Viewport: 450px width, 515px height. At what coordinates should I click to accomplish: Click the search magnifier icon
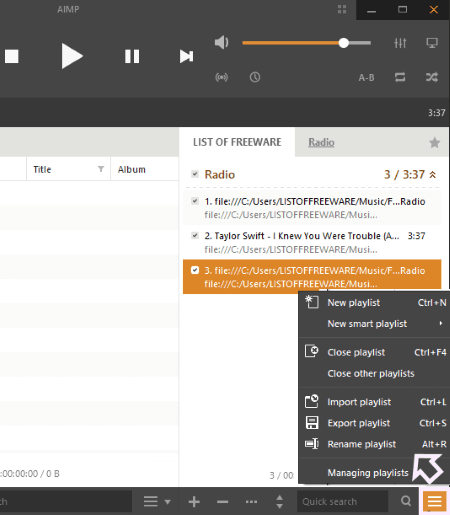click(406, 501)
